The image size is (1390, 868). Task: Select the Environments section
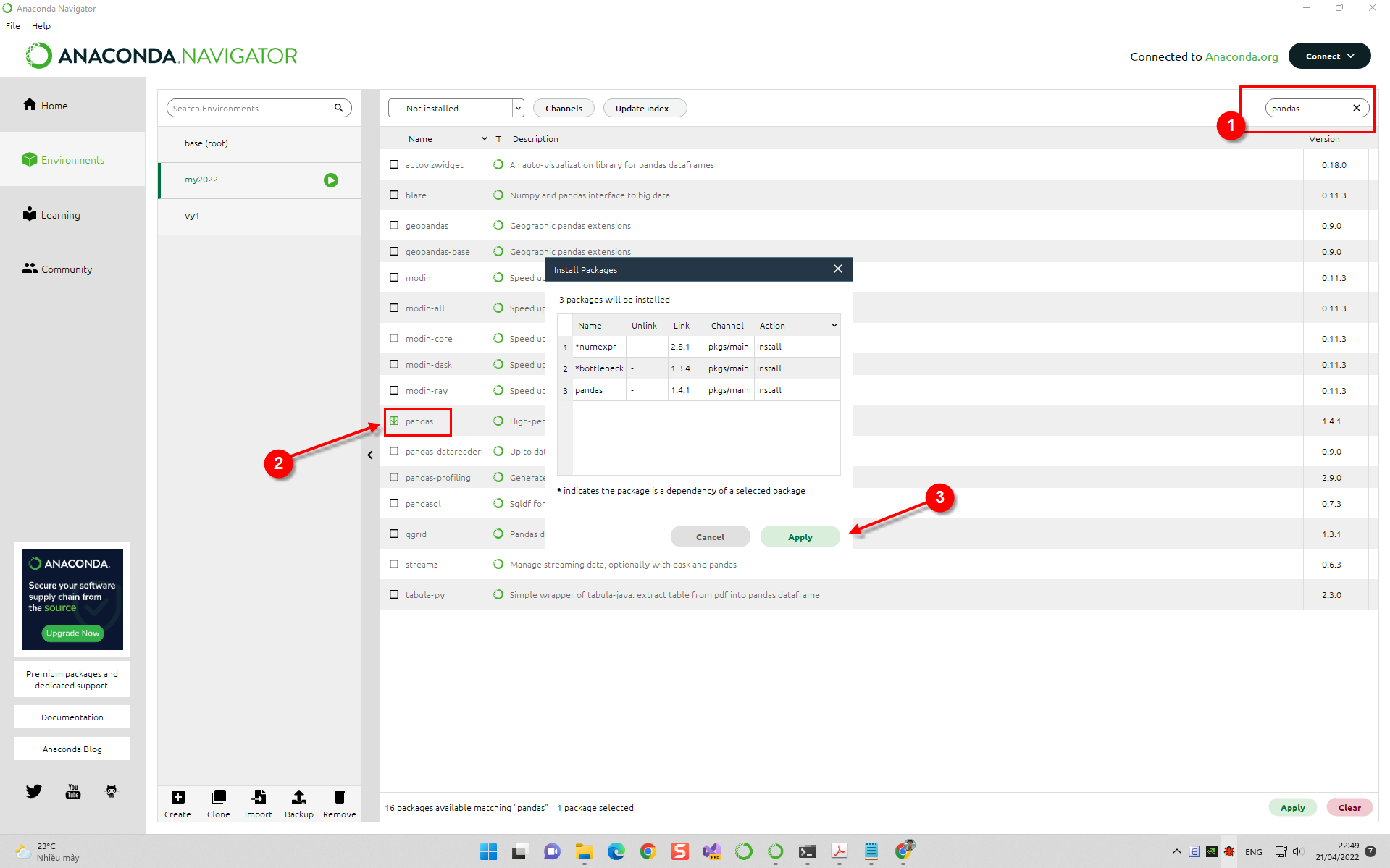pos(63,160)
